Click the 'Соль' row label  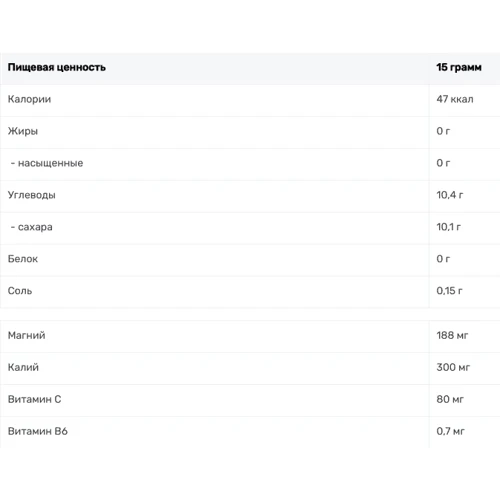(x=20, y=291)
